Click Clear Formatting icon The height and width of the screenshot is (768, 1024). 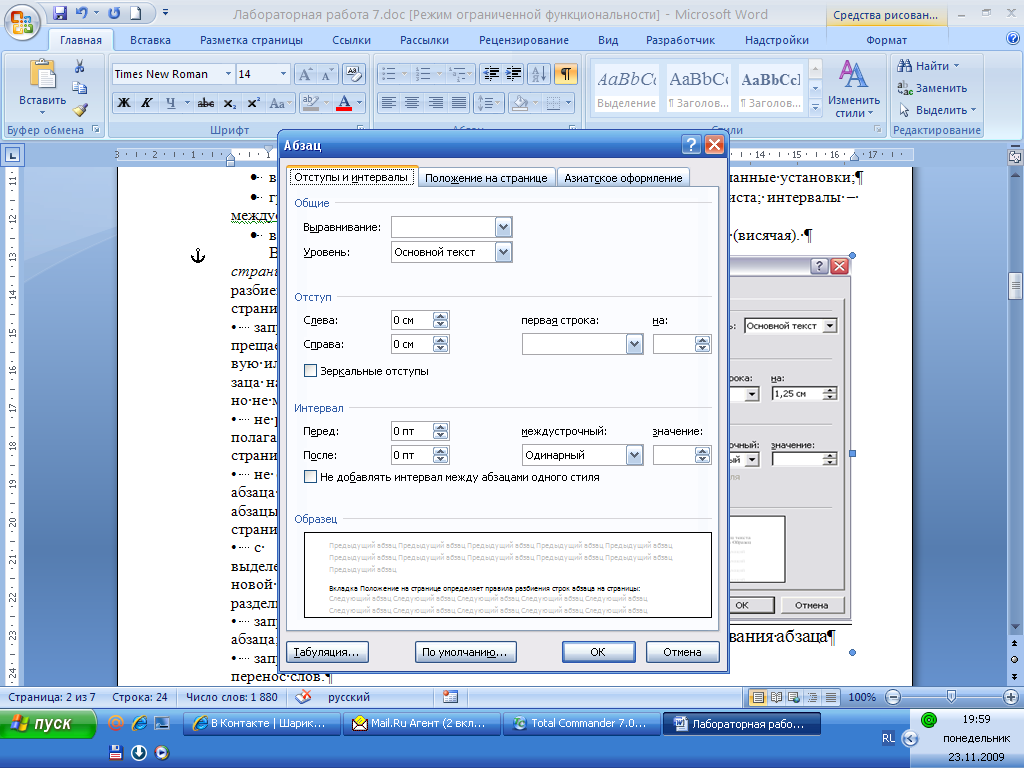353,74
